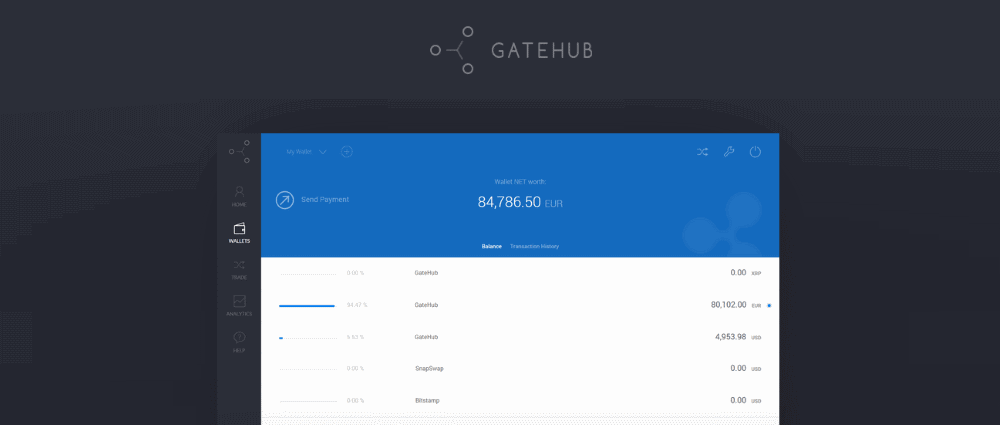The image size is (1000, 425).
Task: Click the GateHub logo in sidebar
Action: (x=240, y=152)
